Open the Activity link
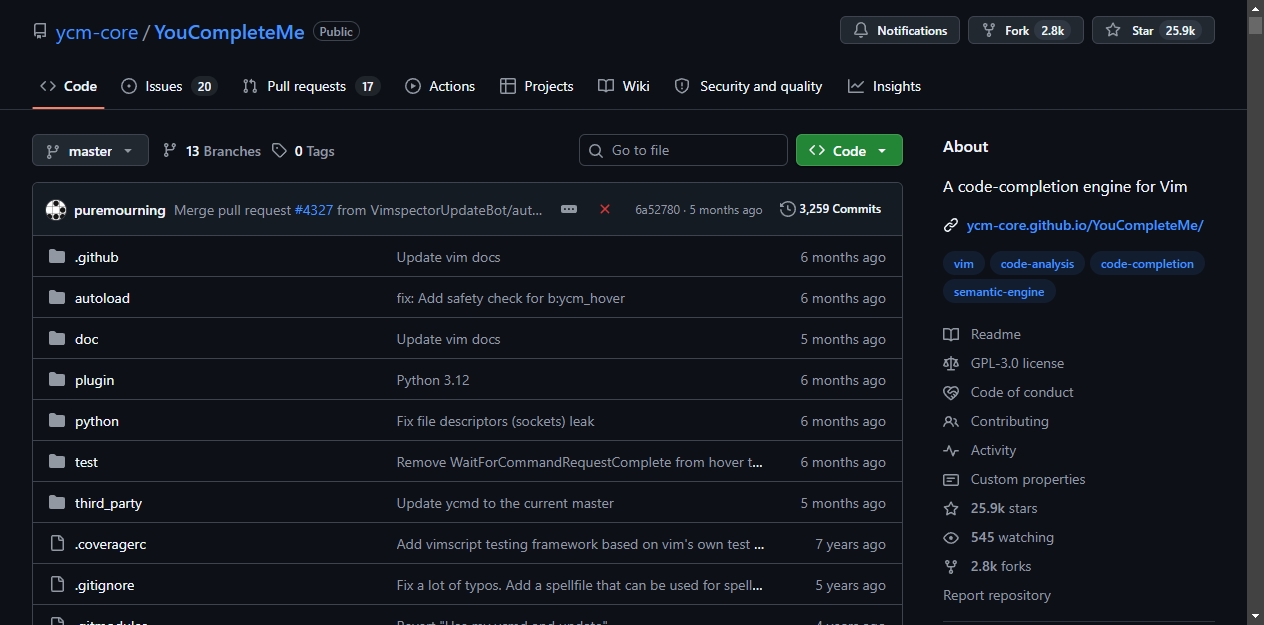1264x625 pixels. pyautogui.click(x=979, y=450)
